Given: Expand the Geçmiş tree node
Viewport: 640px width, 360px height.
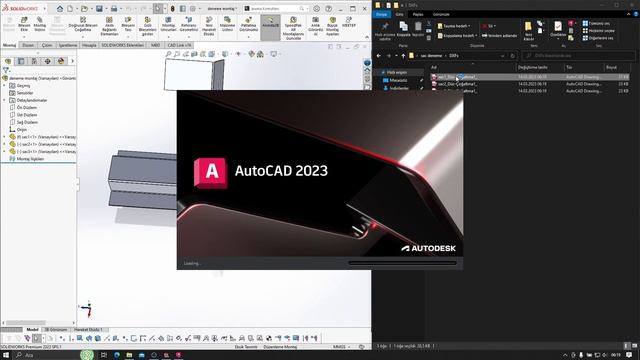Looking at the screenshot, I should [4, 86].
